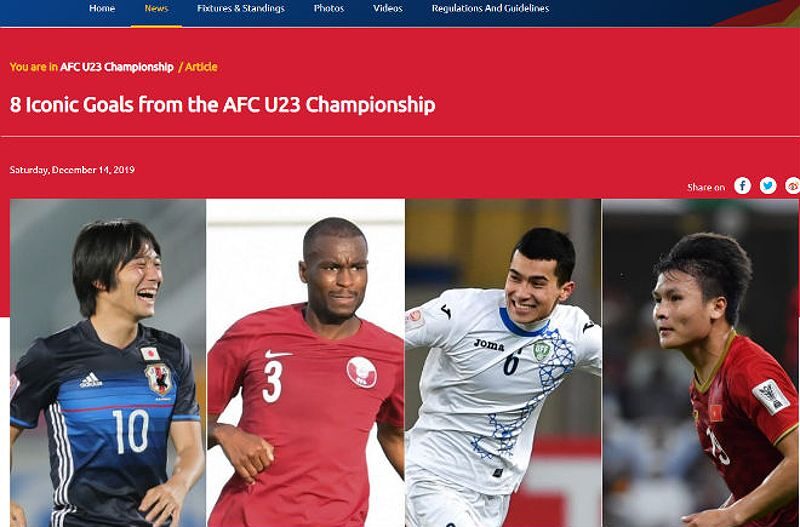The height and width of the screenshot is (527, 800).
Task: Click the 'You are in' breadcrumb text
Action: [x=34, y=67]
